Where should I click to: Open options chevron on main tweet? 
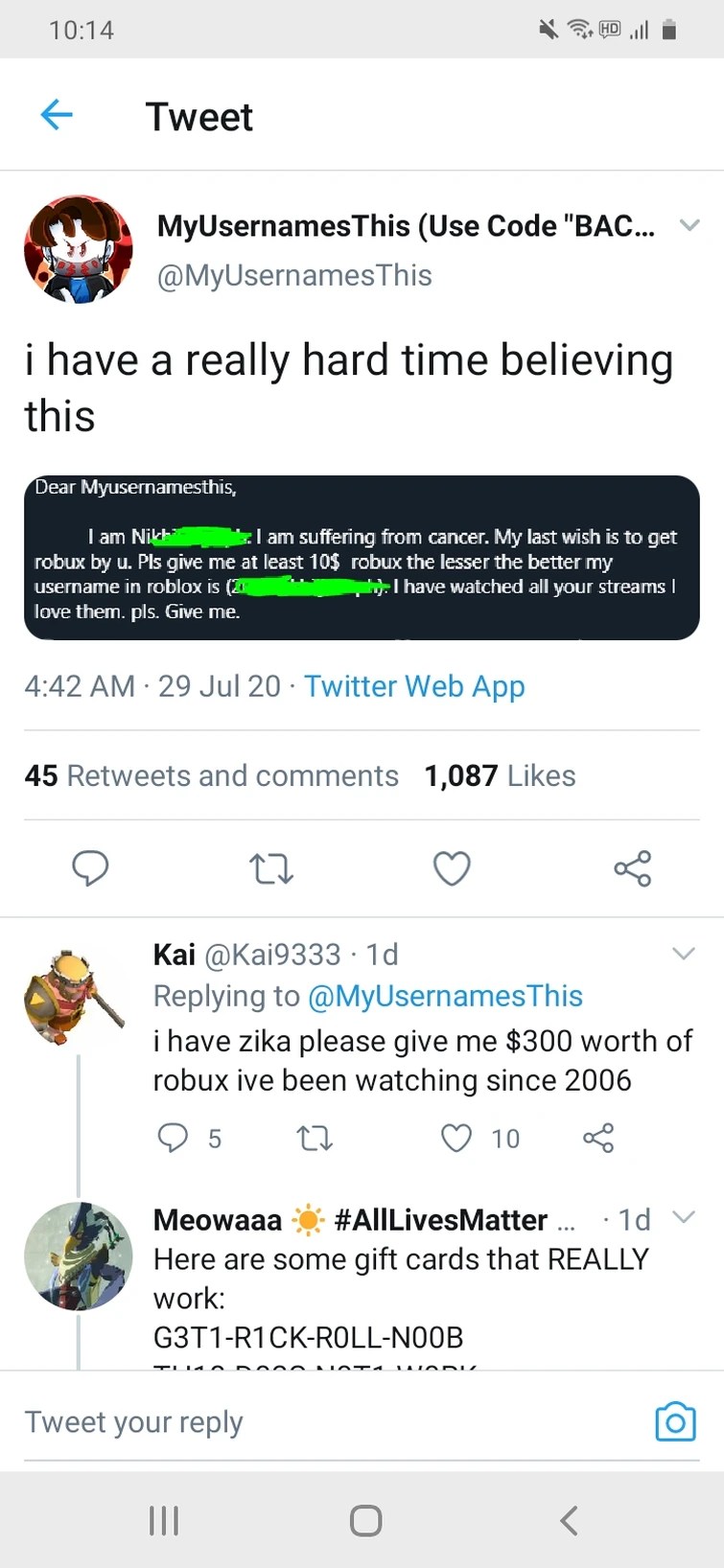pos(689,225)
